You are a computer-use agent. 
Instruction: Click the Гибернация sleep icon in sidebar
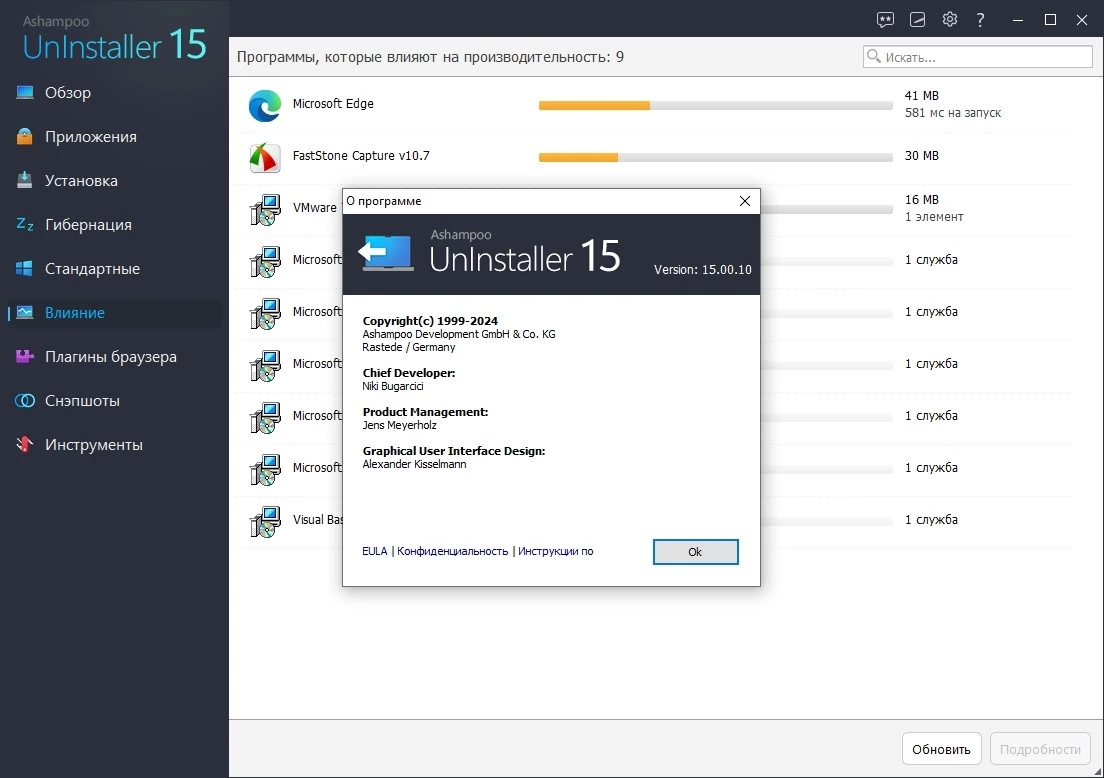25,225
